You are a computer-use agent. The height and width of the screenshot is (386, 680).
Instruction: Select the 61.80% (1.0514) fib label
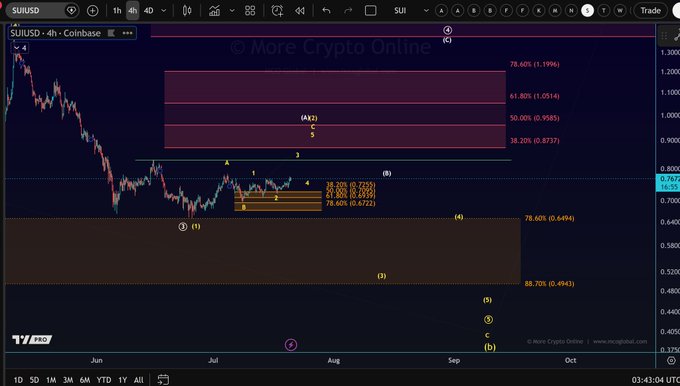tap(534, 96)
